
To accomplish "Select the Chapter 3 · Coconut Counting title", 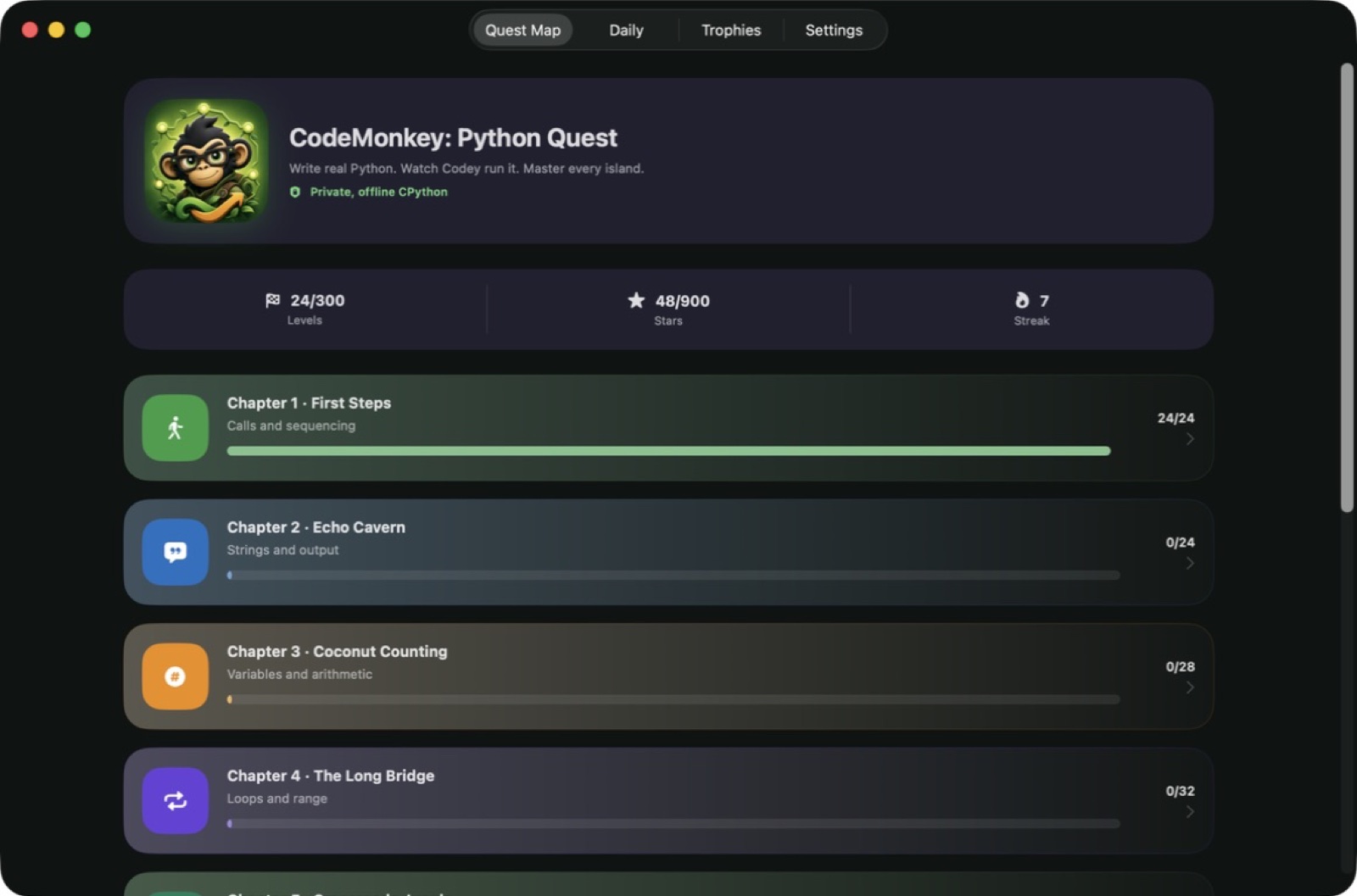I will [x=337, y=652].
